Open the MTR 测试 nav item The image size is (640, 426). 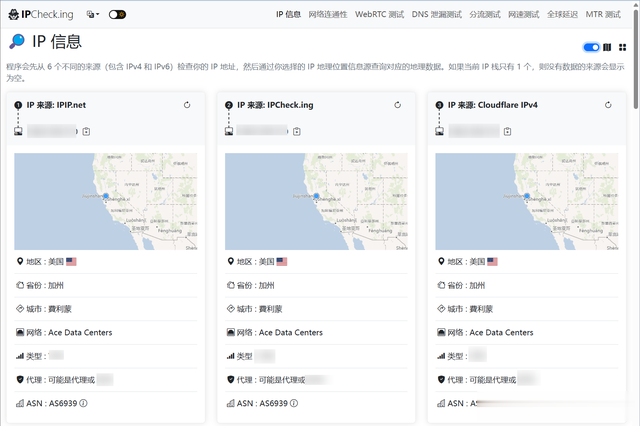[x=603, y=14]
